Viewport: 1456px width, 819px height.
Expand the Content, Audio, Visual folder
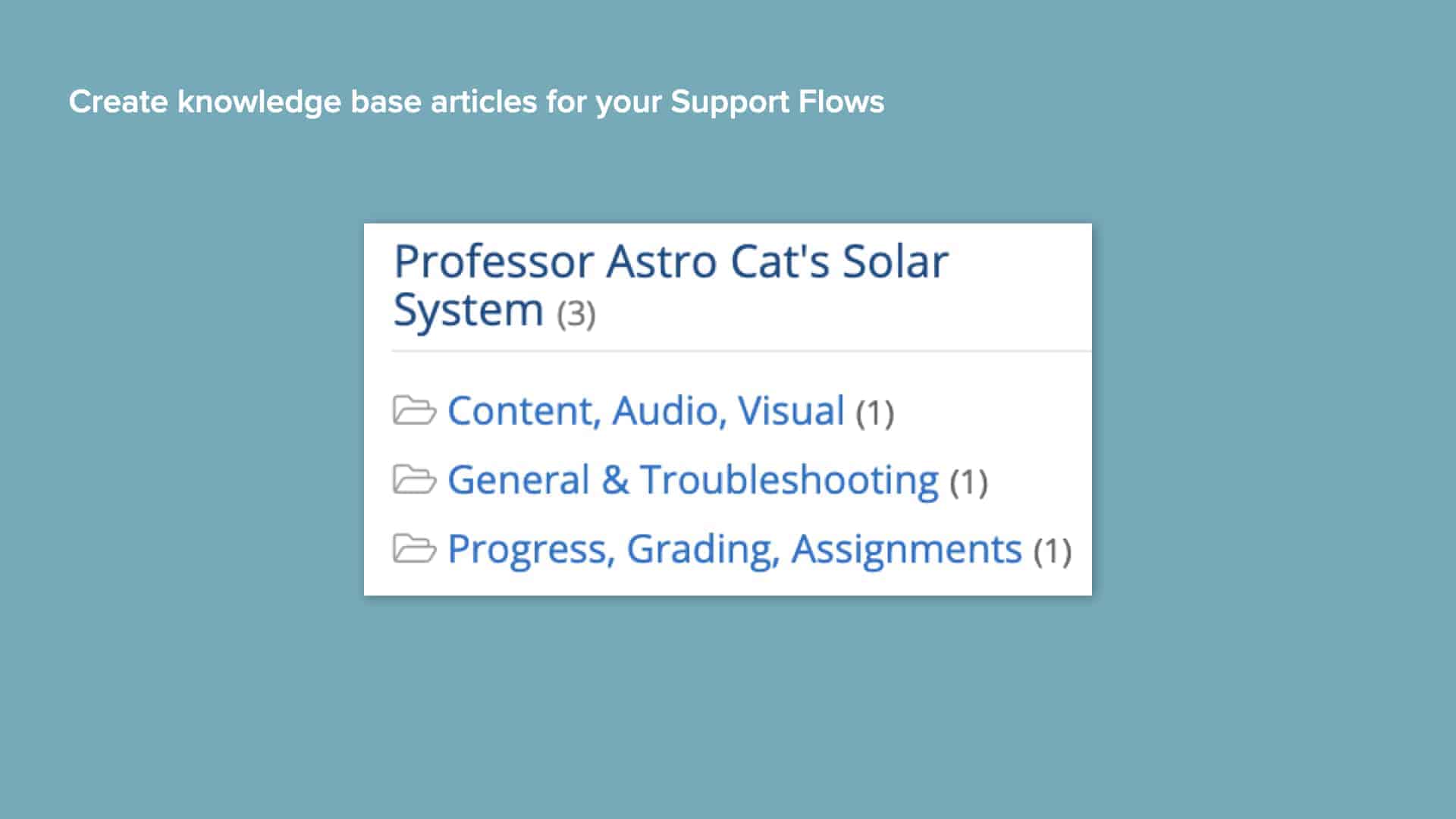click(645, 410)
